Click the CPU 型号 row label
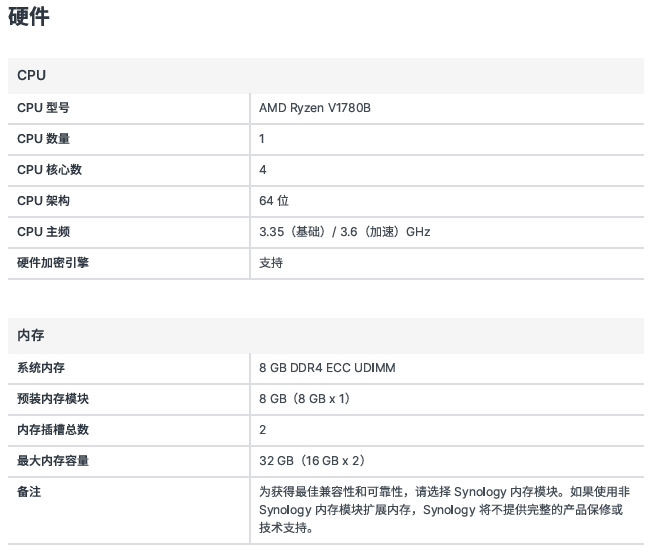This screenshot has width=659, height=554. pyautogui.click(x=43, y=108)
